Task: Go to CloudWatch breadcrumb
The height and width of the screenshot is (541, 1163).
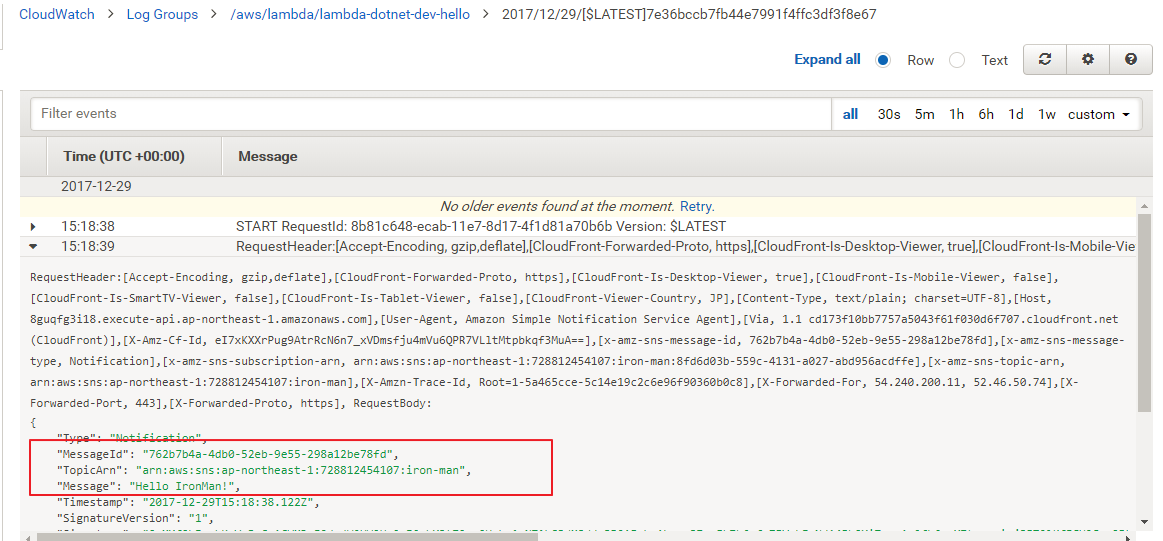Action: click(x=58, y=14)
